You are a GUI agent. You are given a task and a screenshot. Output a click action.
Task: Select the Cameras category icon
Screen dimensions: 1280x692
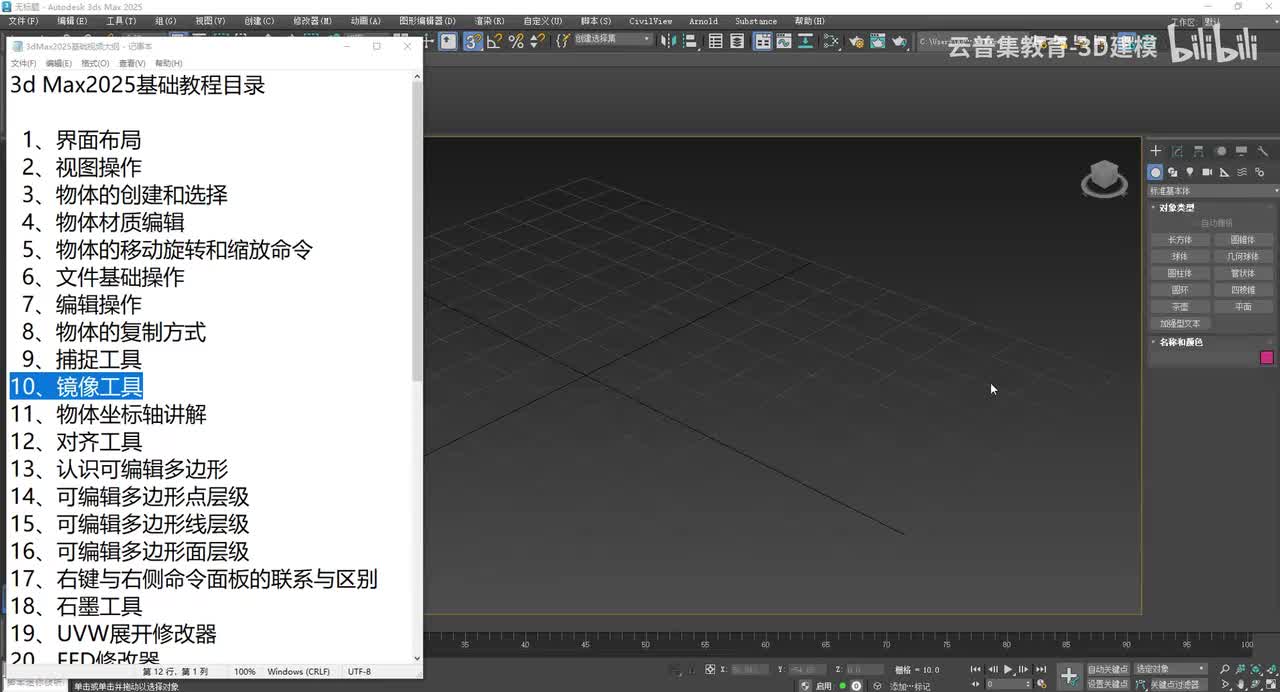pos(1207,172)
